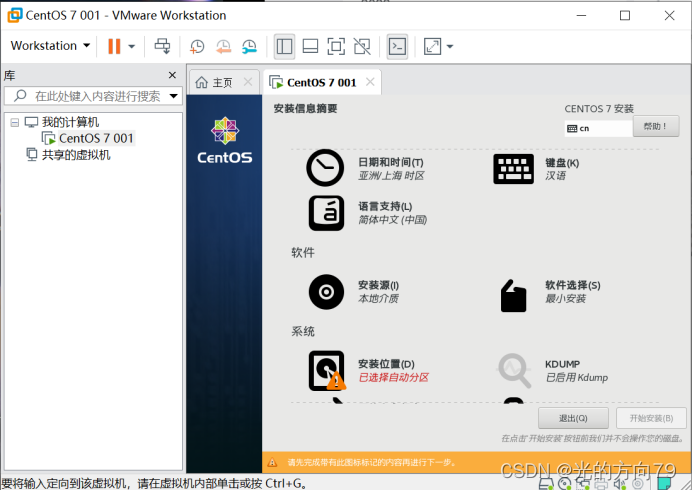Close the CentOS 7 001 tab

click(x=370, y=82)
